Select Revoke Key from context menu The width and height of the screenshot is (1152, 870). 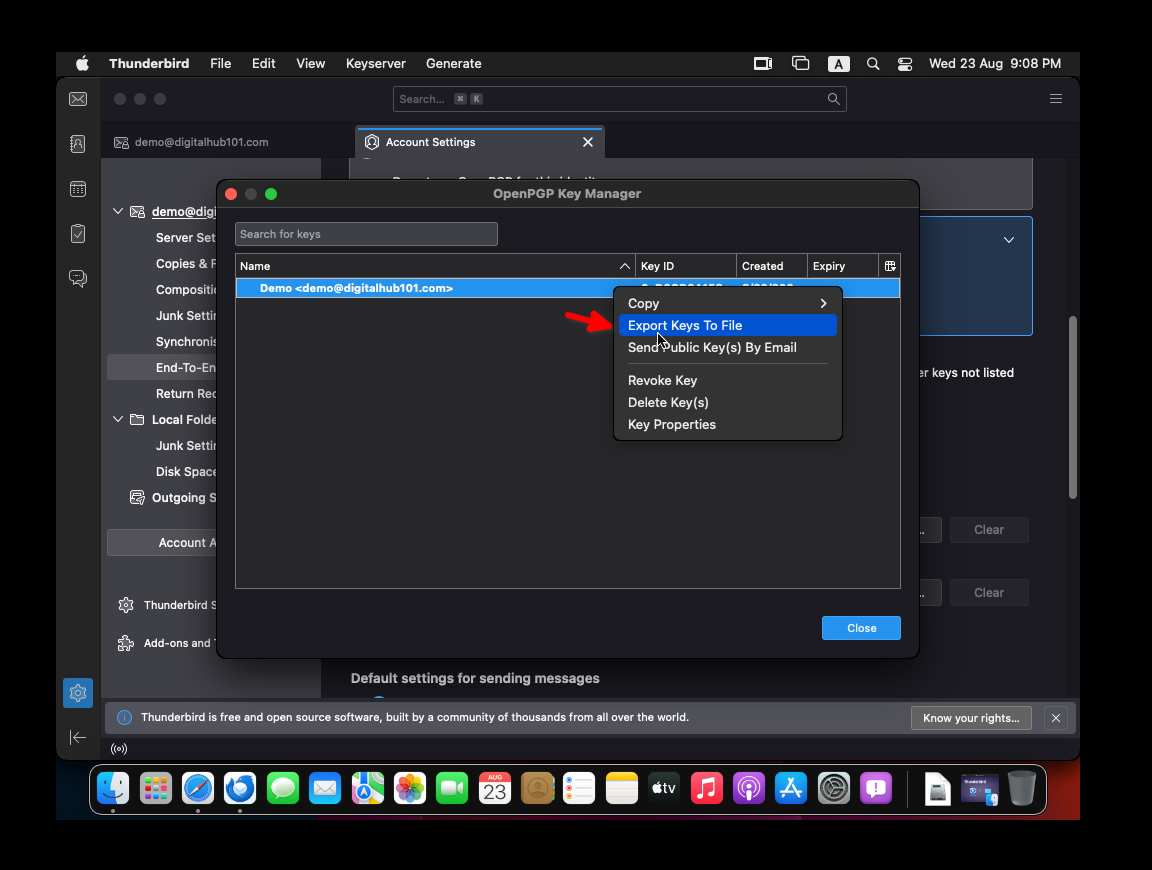[727, 381]
